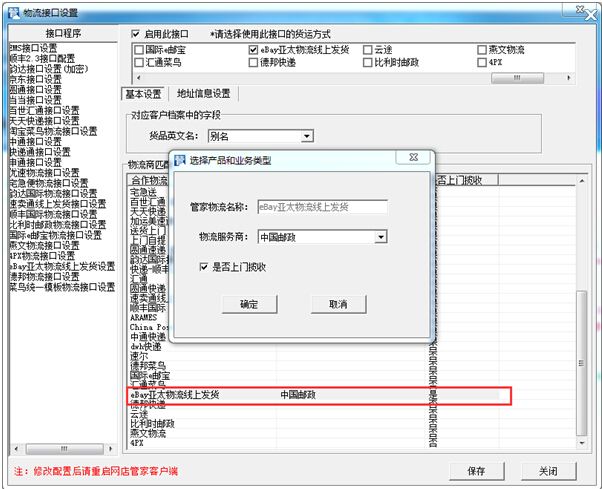
Task: Select EMS接口设置 in interface list
Action: [x=33, y=48]
